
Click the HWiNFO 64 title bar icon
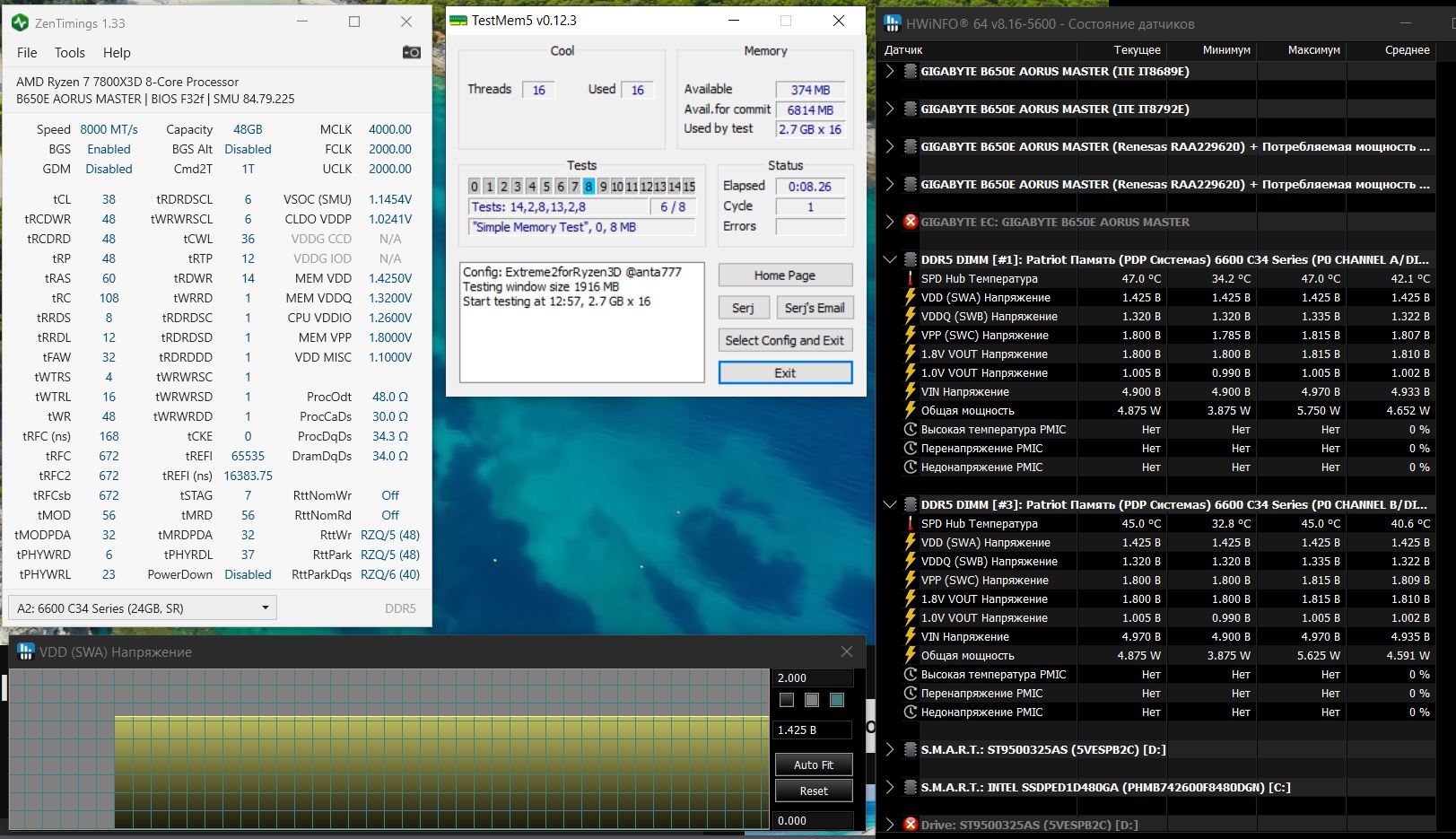pyautogui.click(x=893, y=23)
